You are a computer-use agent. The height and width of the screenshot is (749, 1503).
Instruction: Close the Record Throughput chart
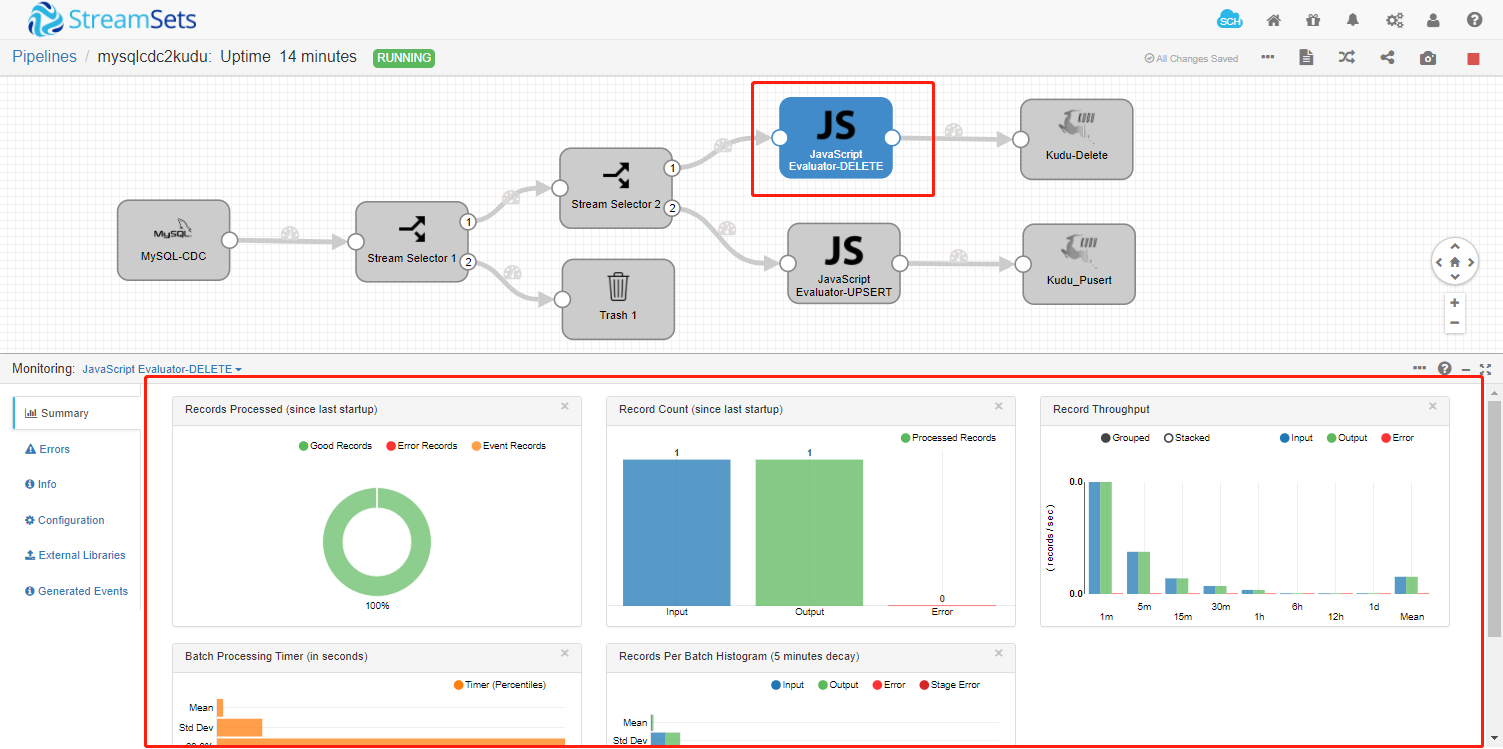(1432, 406)
